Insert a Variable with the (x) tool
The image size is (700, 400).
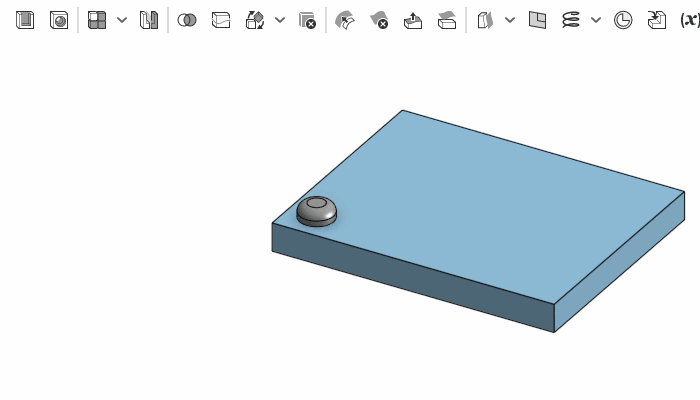[x=689, y=20]
